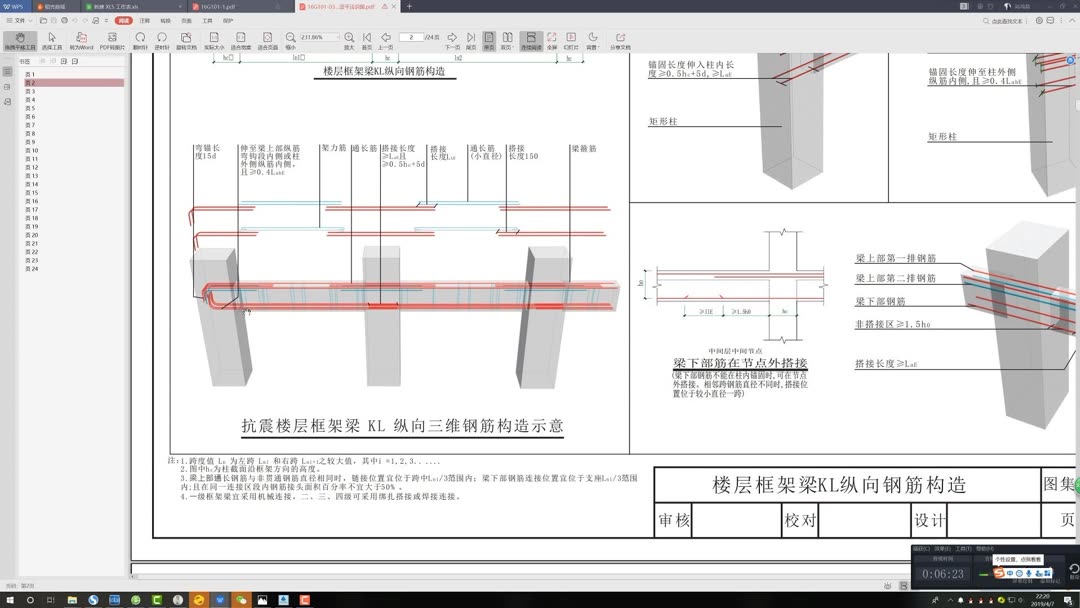Open the PDF to image converter
This screenshot has width=1080, height=608.
[x=110, y=40]
